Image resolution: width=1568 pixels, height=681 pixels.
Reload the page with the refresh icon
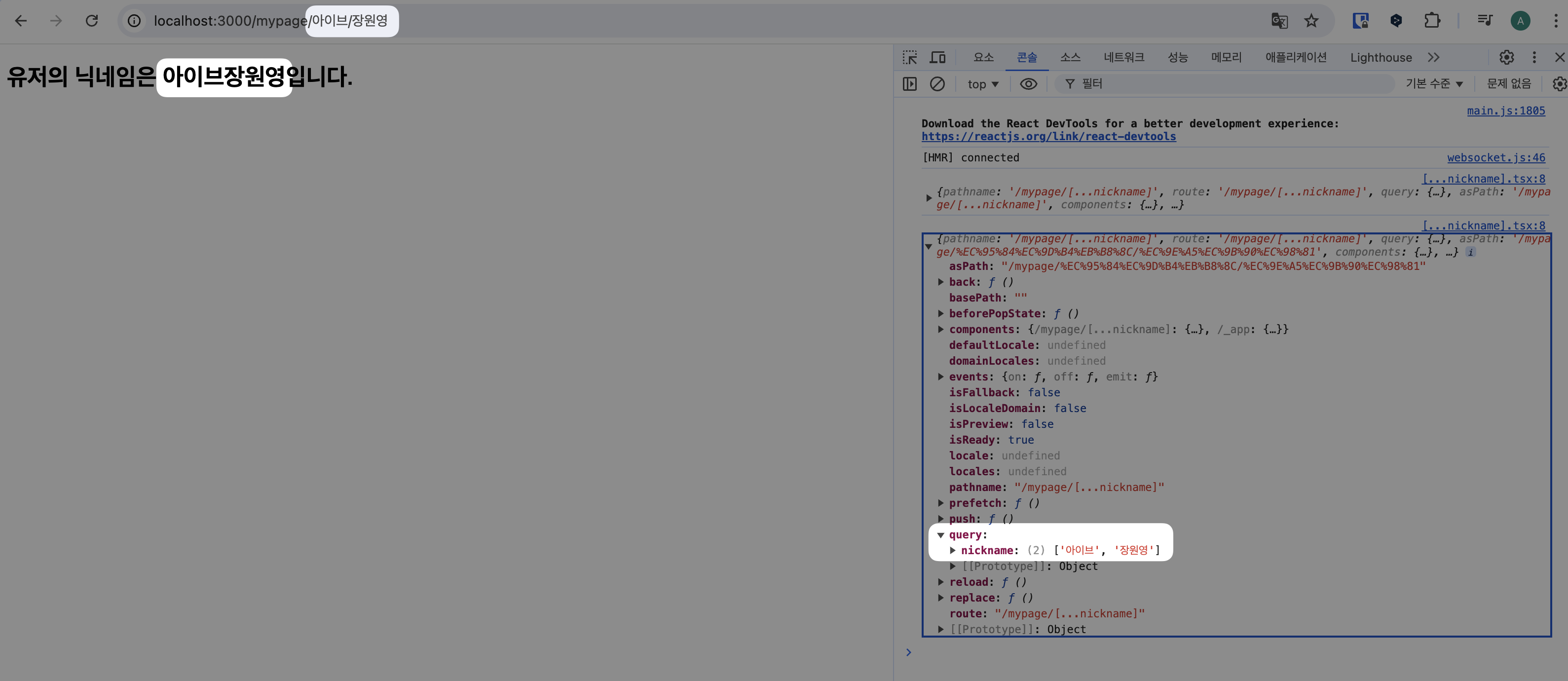tap(92, 21)
